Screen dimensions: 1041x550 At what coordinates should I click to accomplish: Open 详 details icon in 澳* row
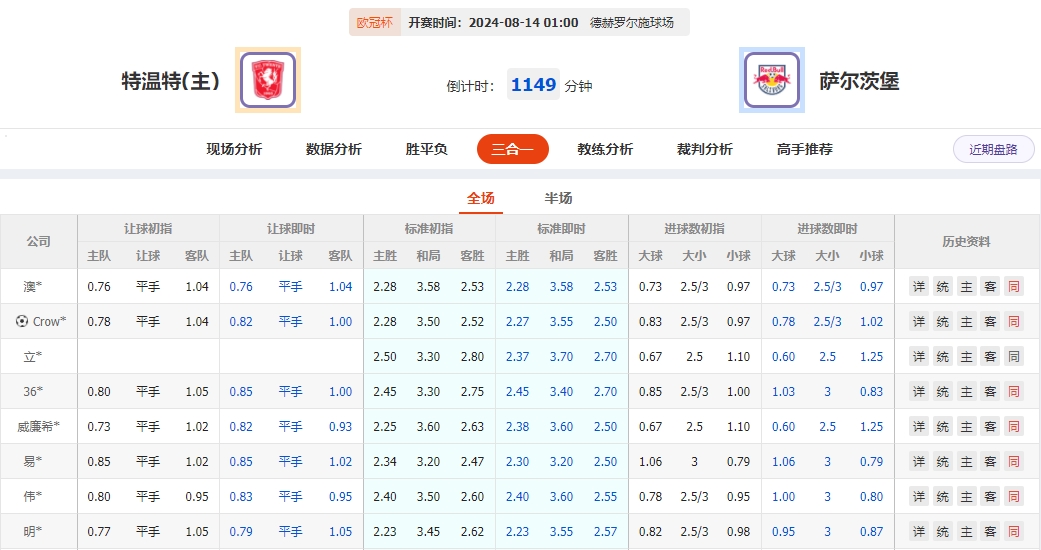919,287
